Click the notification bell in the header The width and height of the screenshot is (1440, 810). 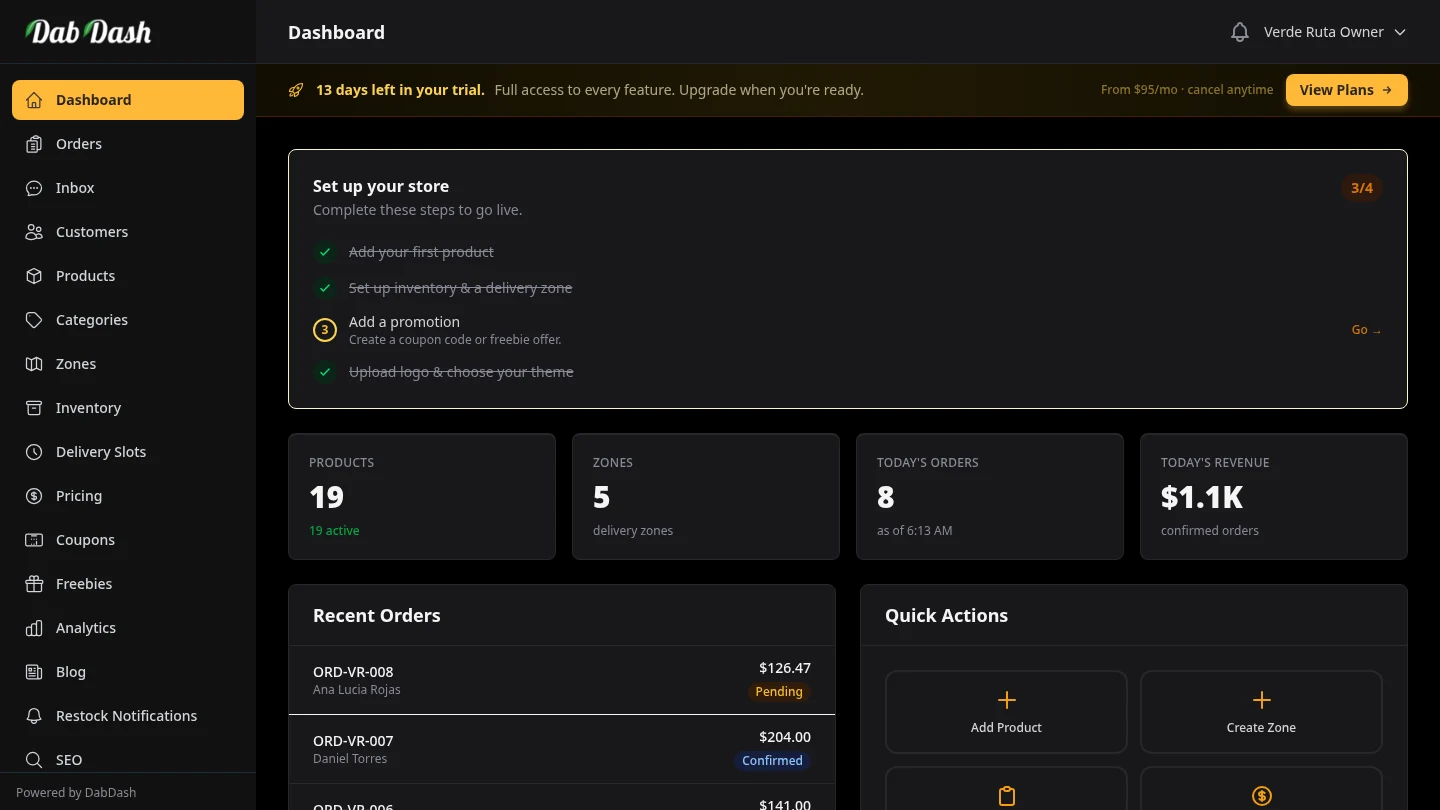(x=1239, y=31)
